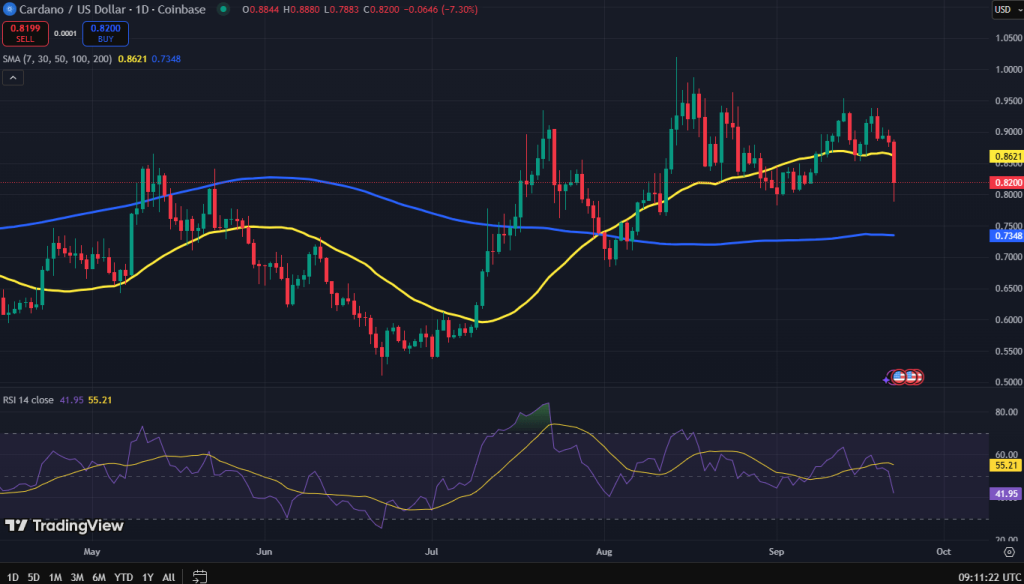This screenshot has height=584, width=1024.
Task: Open the USD currency dropdown
Action: (x=1008, y=9)
